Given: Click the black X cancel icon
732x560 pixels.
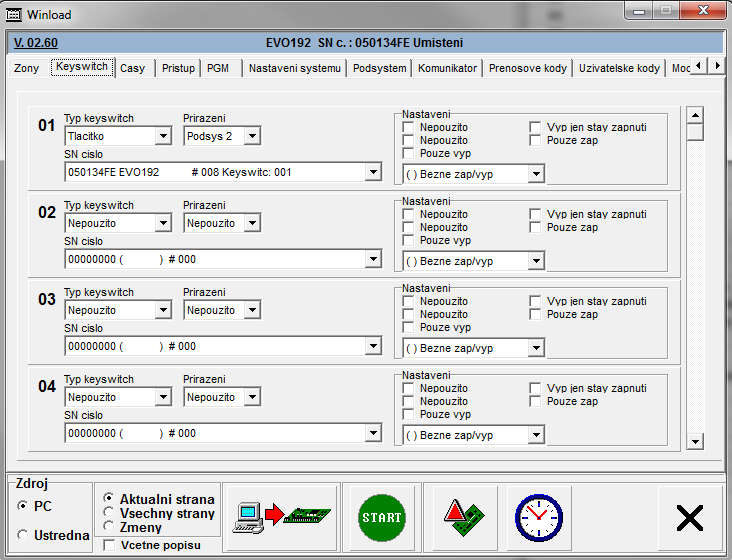Looking at the screenshot, I should click(x=690, y=517).
